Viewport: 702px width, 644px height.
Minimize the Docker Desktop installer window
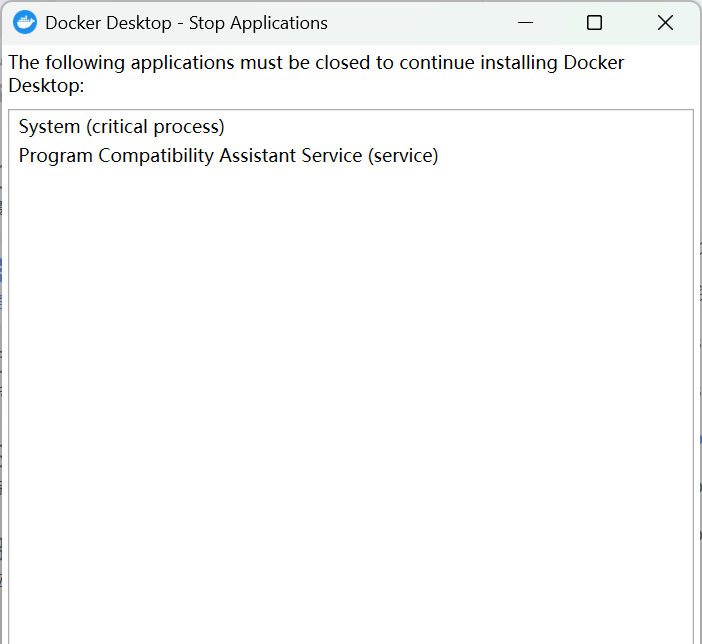[524, 22]
